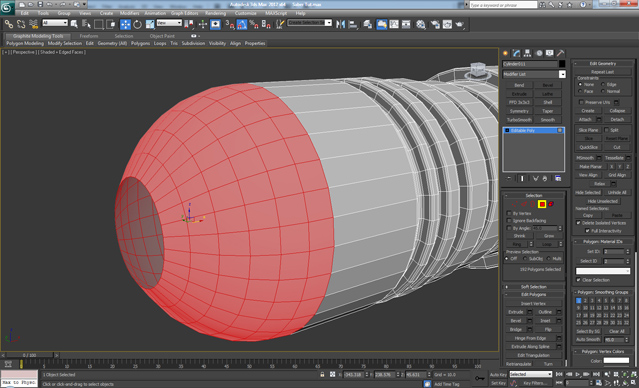Open the Display command panel tab
639x388 pixels.
click(550, 53)
